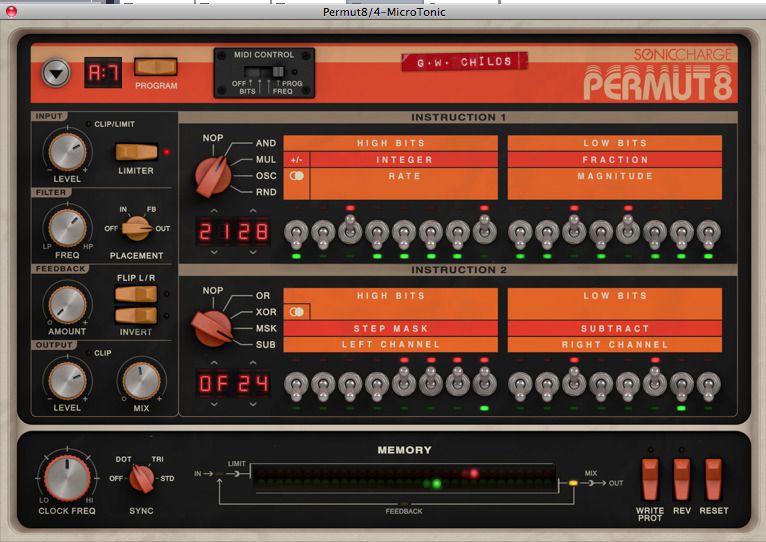Flip third low-bit toggle in Instruction 2
The height and width of the screenshot is (542, 766).
pos(574,382)
